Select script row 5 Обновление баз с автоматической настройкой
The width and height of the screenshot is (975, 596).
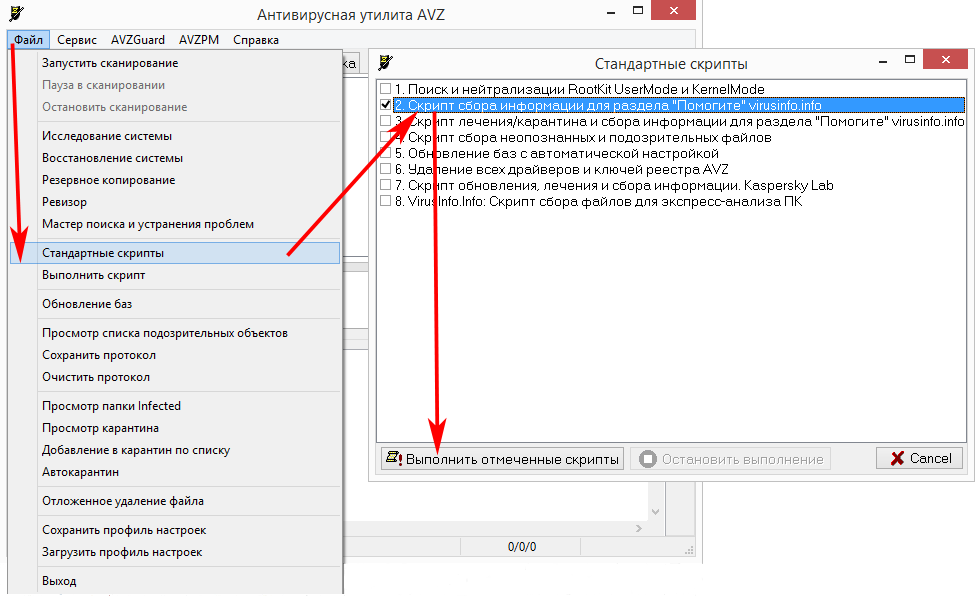[x=557, y=153]
